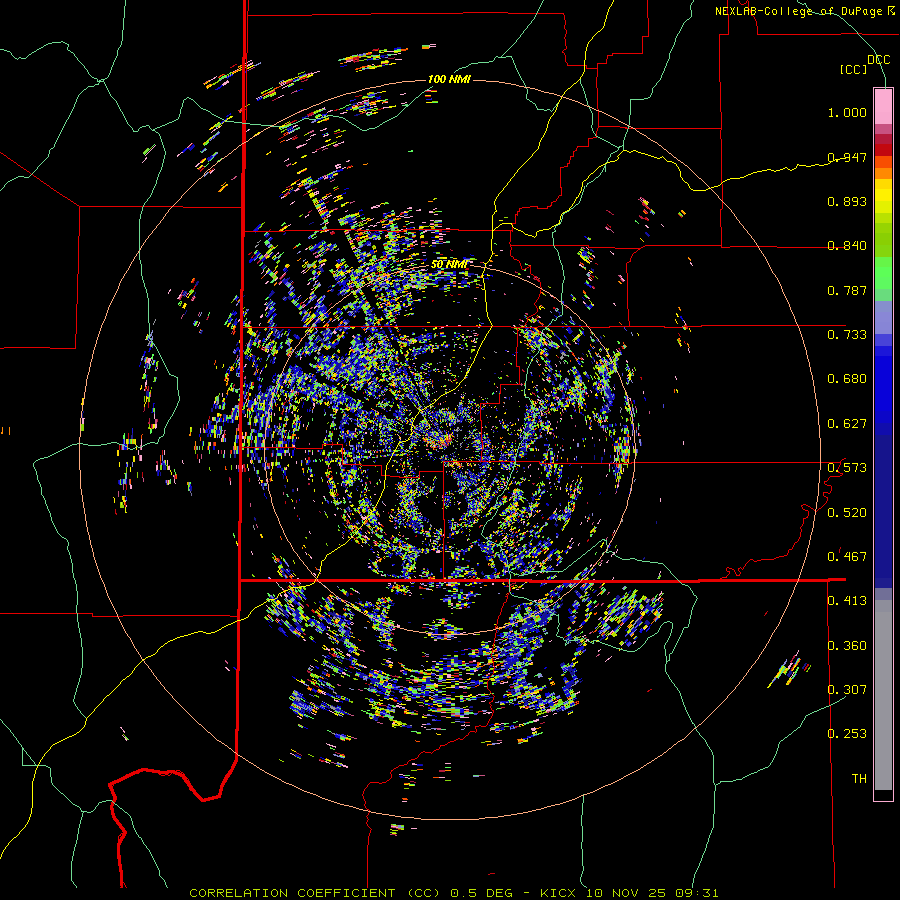Select the 0.520 scale value

point(847,513)
